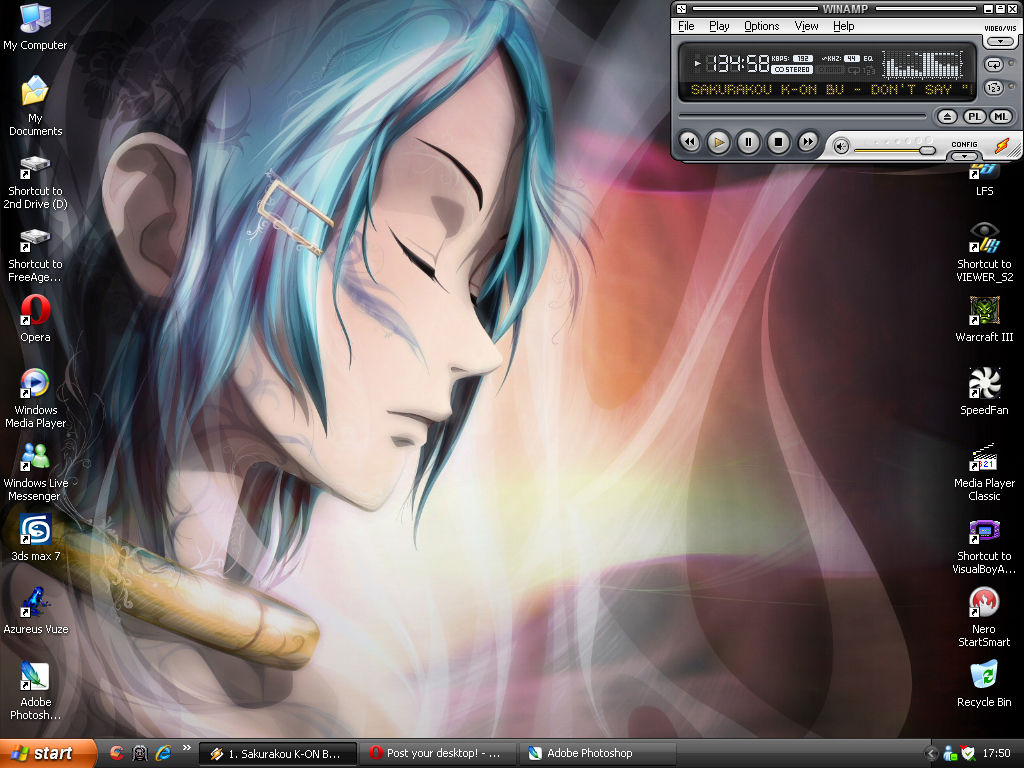
Task: Select Windows Media Player desktop icon
Action: tap(35, 383)
